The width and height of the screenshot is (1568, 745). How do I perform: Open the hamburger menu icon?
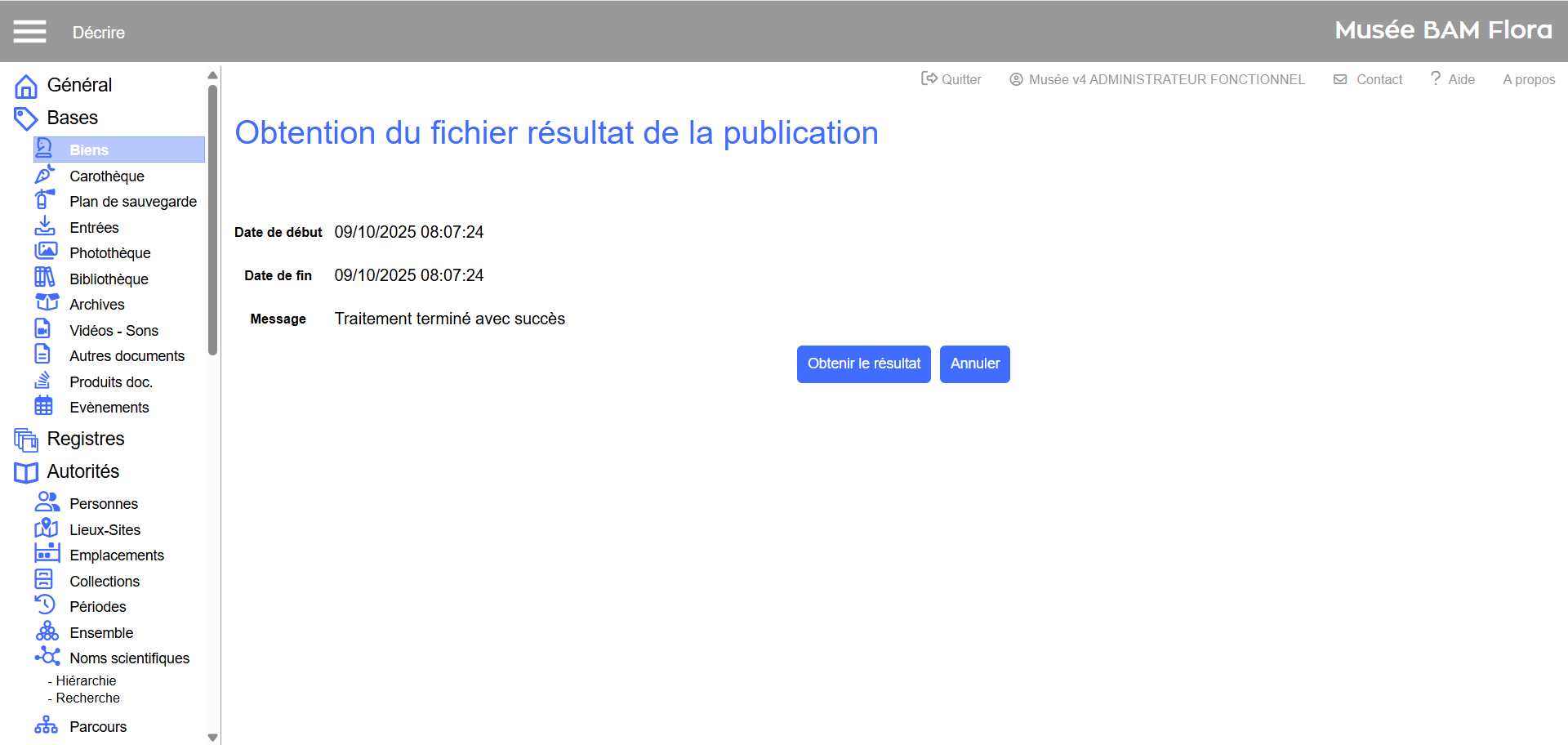(x=29, y=31)
